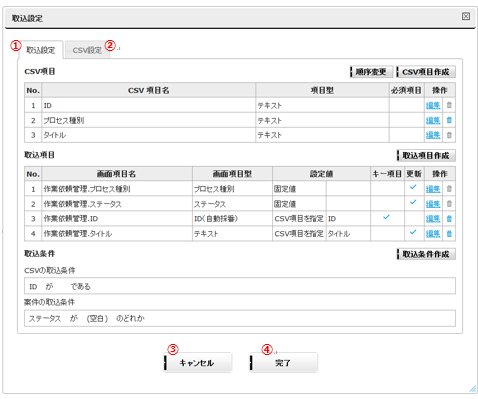Select the 取込設定 tab

coord(41,50)
